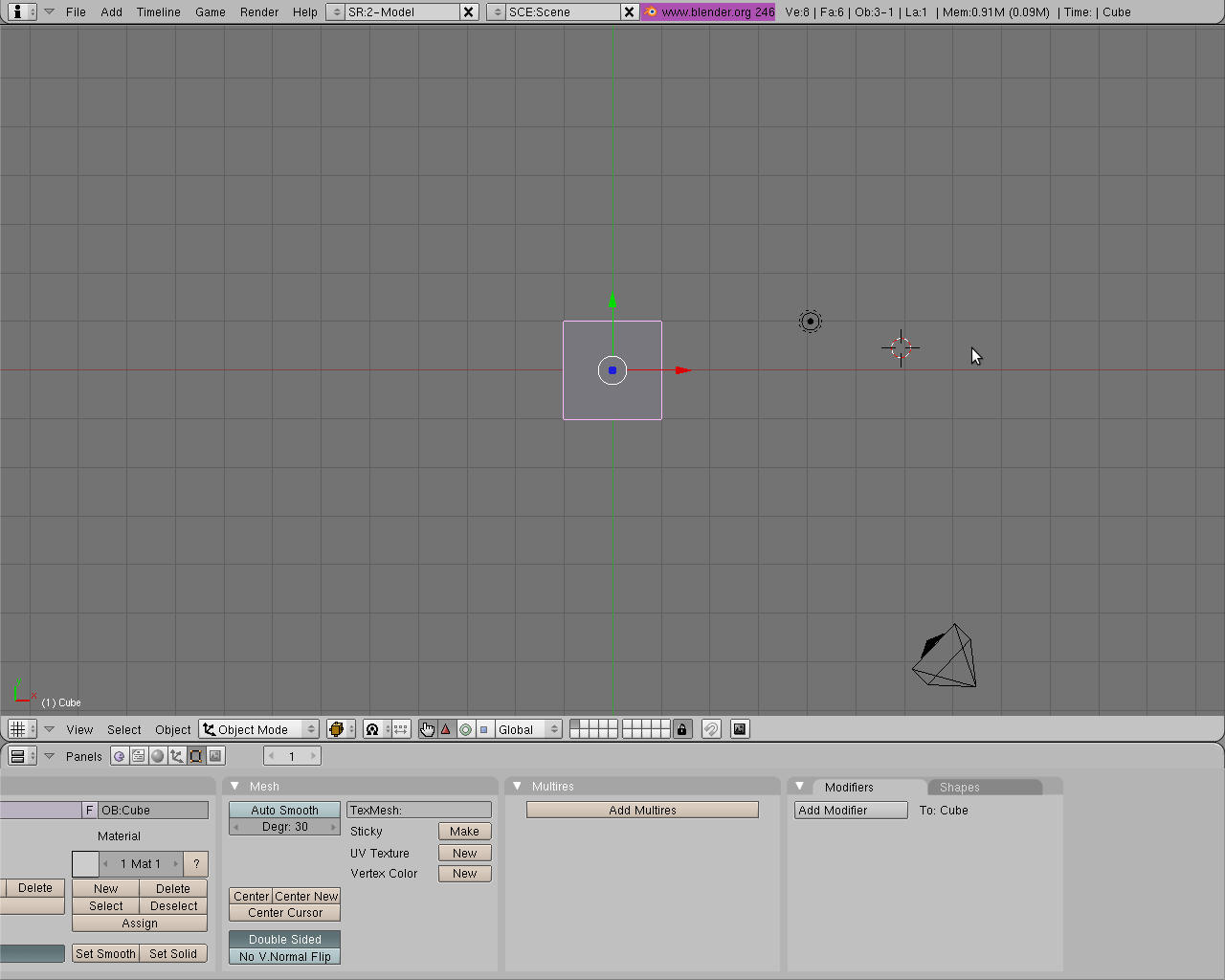Click the Center Cursor button

tap(284, 913)
